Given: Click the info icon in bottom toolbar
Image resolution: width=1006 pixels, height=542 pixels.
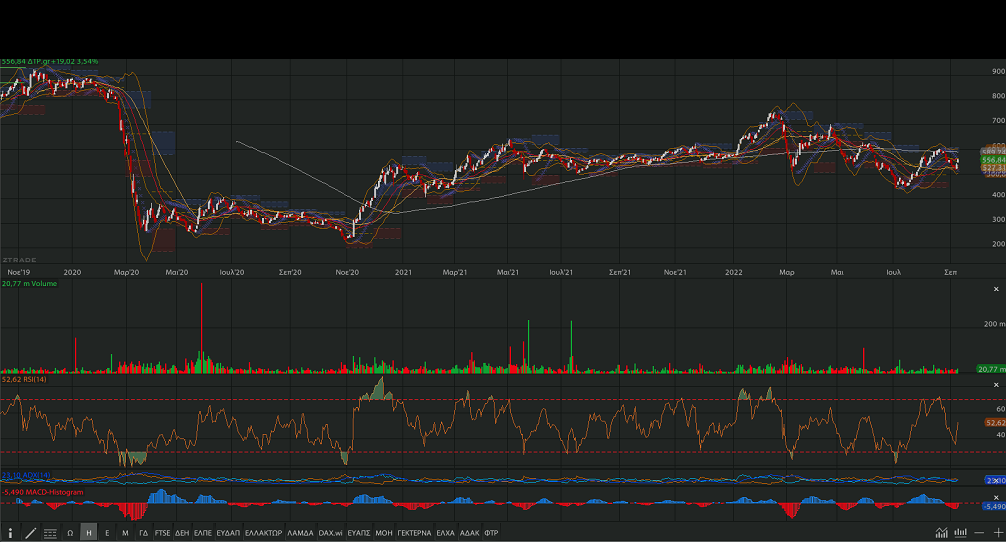Looking at the screenshot, I should click(x=11, y=533).
